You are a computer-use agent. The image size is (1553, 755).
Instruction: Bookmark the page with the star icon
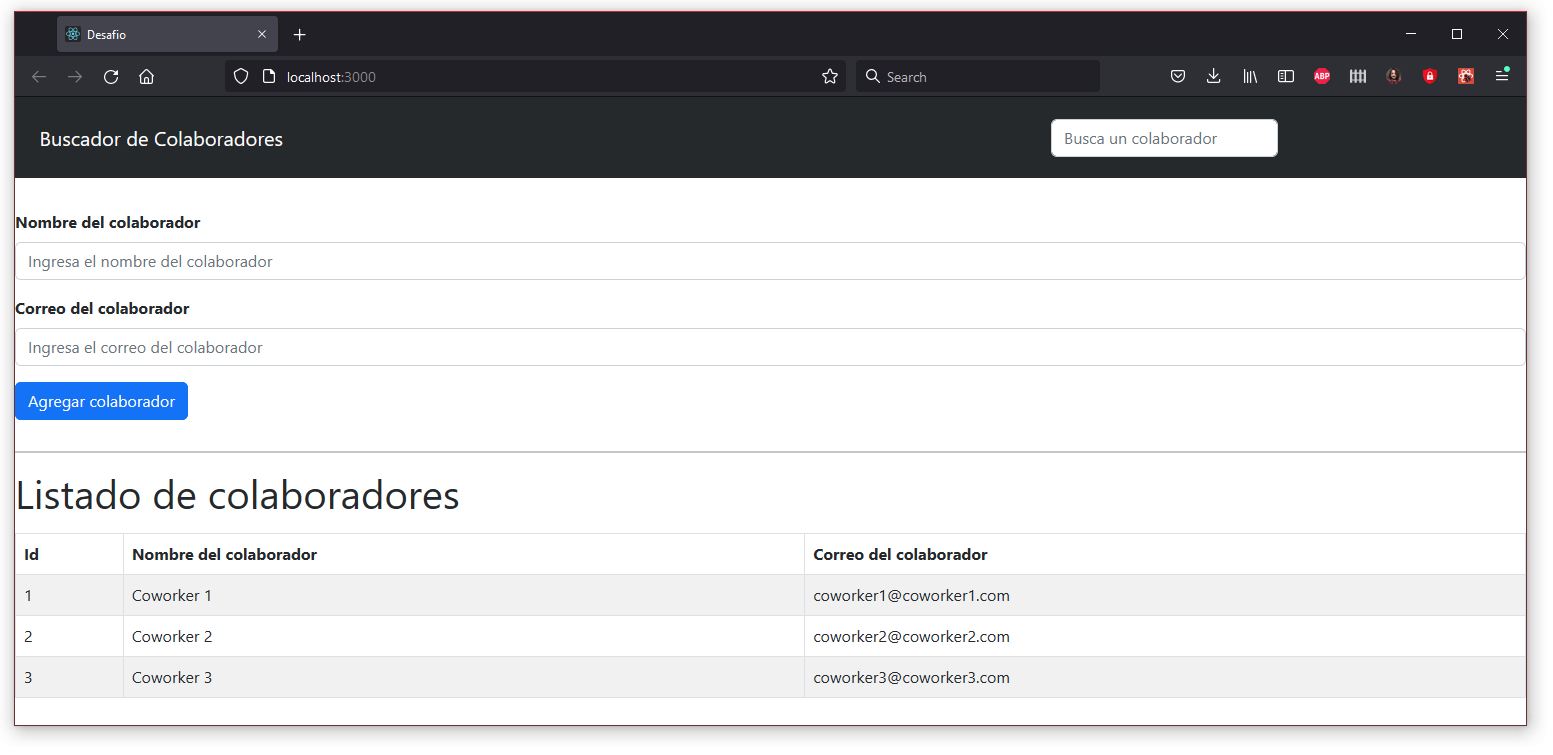(829, 76)
